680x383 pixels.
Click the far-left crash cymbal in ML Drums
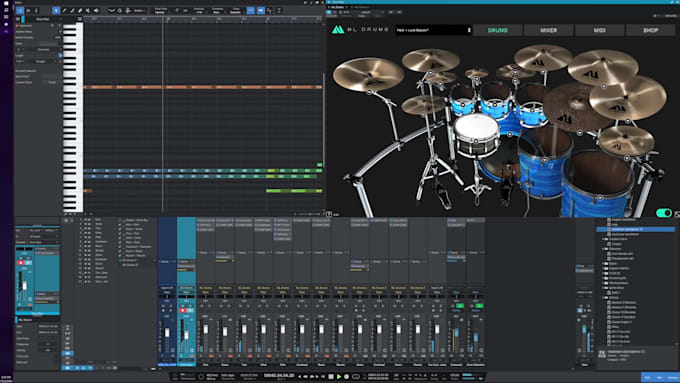[368, 75]
